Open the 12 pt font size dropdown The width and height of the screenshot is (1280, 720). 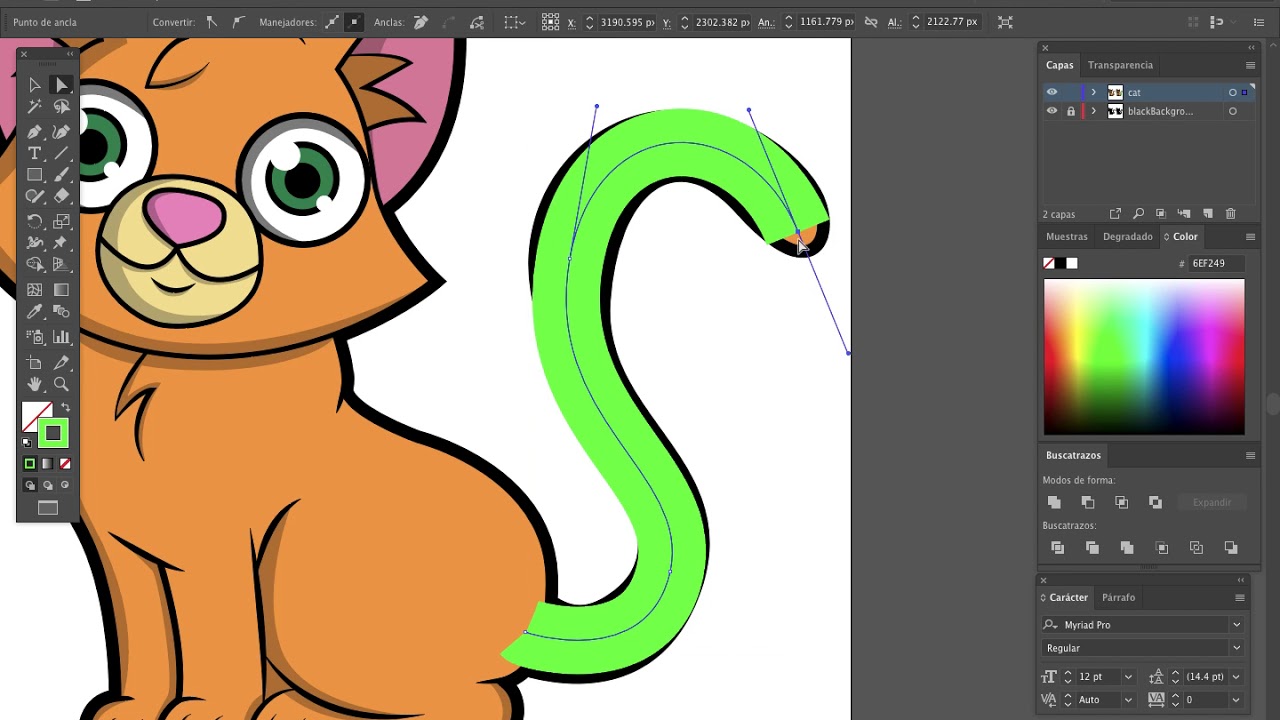[1128, 677]
